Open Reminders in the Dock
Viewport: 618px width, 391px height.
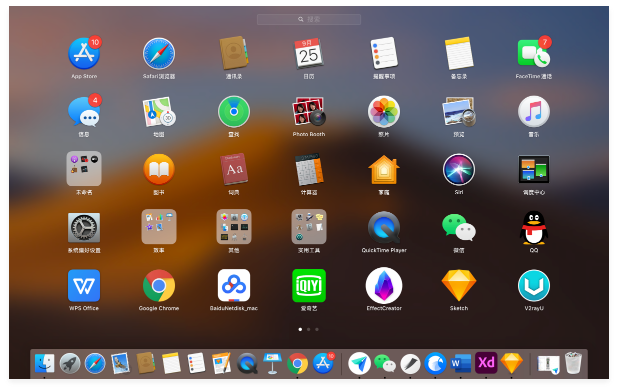[196, 363]
